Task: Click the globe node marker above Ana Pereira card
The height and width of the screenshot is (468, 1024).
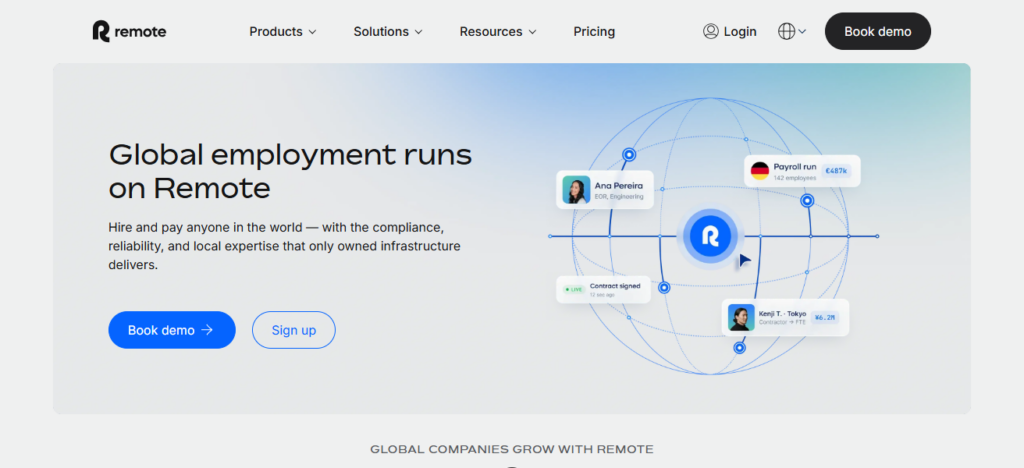Action: pyautogui.click(x=629, y=155)
